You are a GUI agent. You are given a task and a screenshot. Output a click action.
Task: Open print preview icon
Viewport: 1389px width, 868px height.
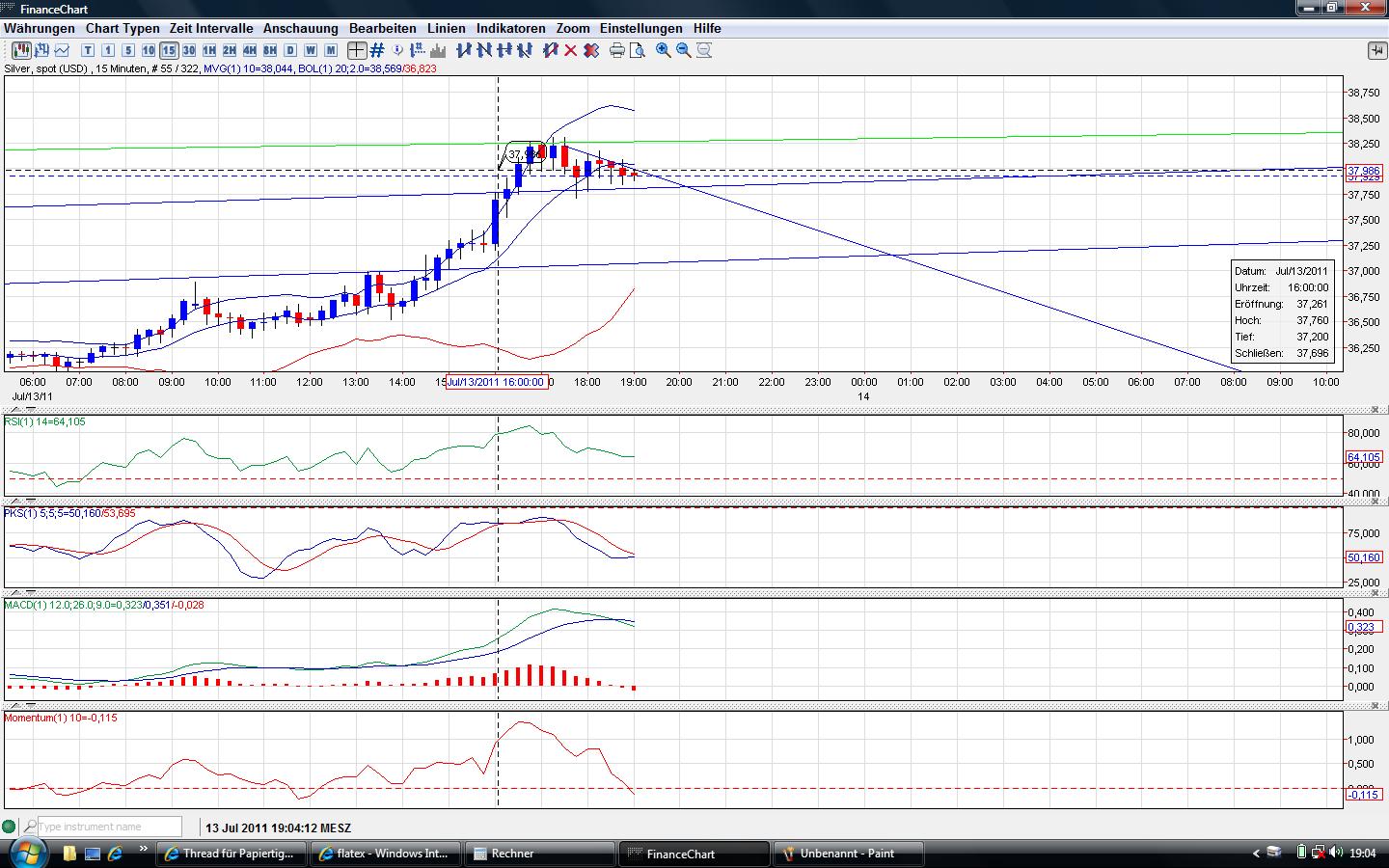point(637,50)
